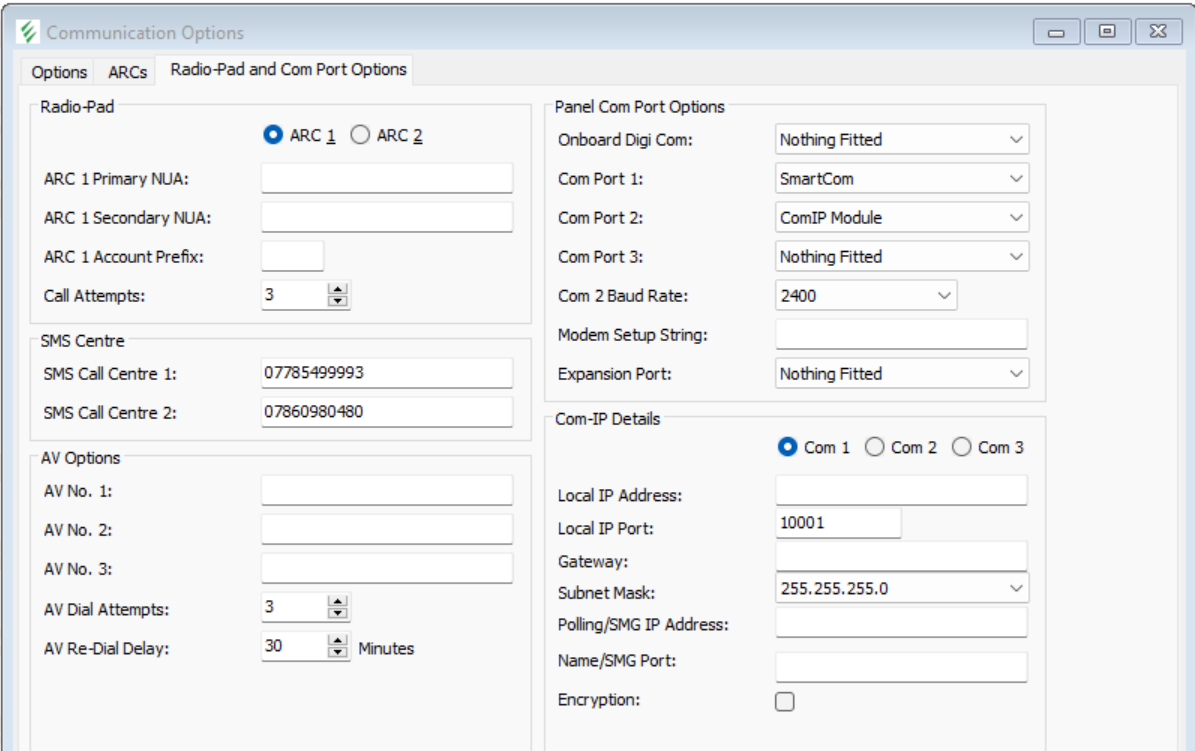
Task: Click the Modem Setup String field
Action: click(x=901, y=335)
